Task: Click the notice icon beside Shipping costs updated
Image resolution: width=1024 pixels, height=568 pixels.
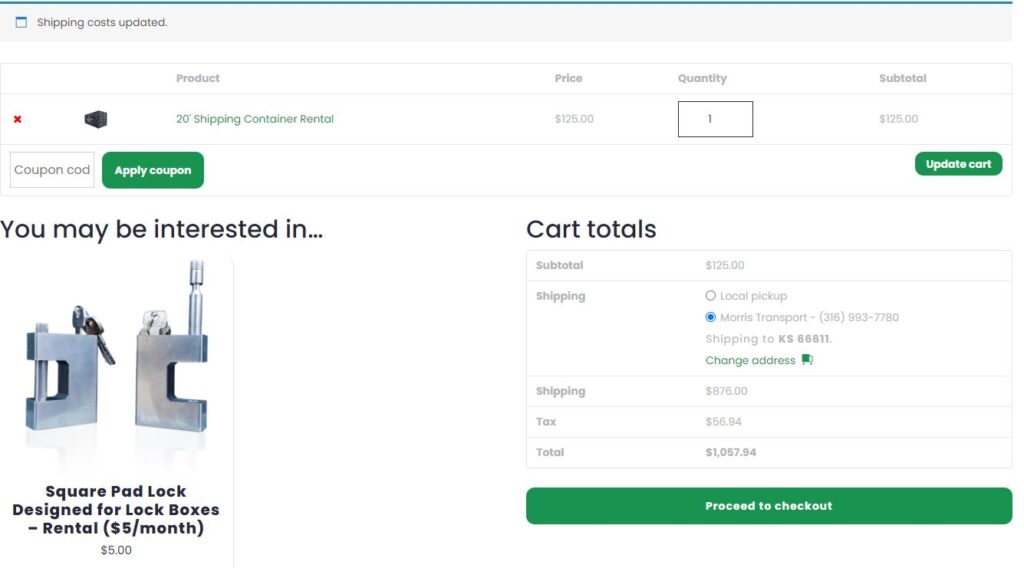Action: click(x=21, y=22)
